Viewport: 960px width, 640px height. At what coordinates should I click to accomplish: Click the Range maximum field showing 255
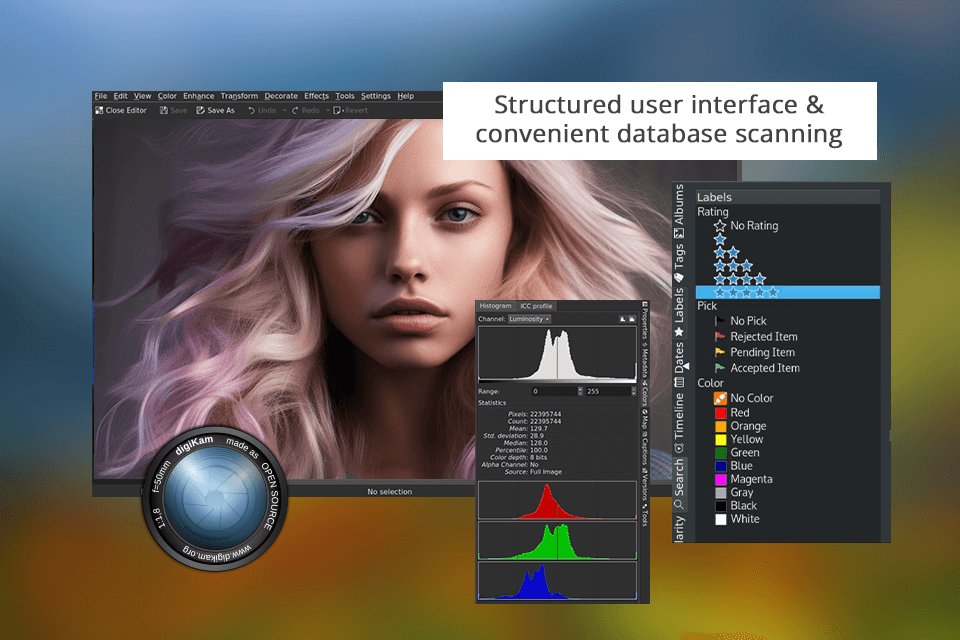608,391
